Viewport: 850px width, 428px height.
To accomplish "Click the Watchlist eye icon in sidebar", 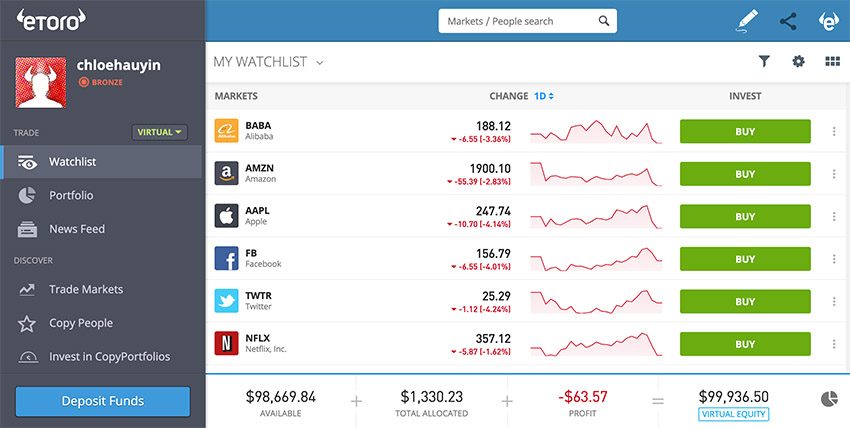I will pyautogui.click(x=27, y=162).
